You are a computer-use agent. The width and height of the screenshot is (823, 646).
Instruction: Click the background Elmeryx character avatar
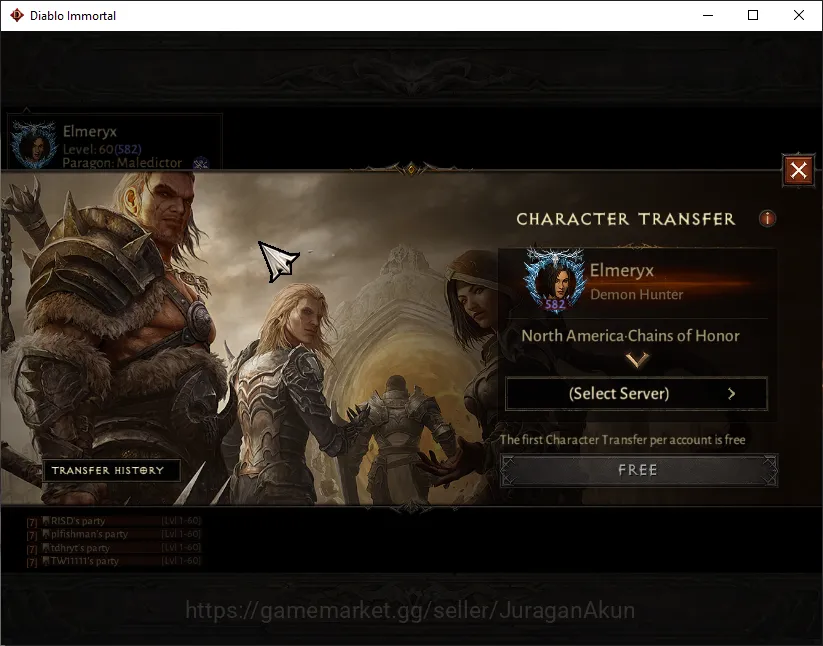pyautogui.click(x=34, y=145)
